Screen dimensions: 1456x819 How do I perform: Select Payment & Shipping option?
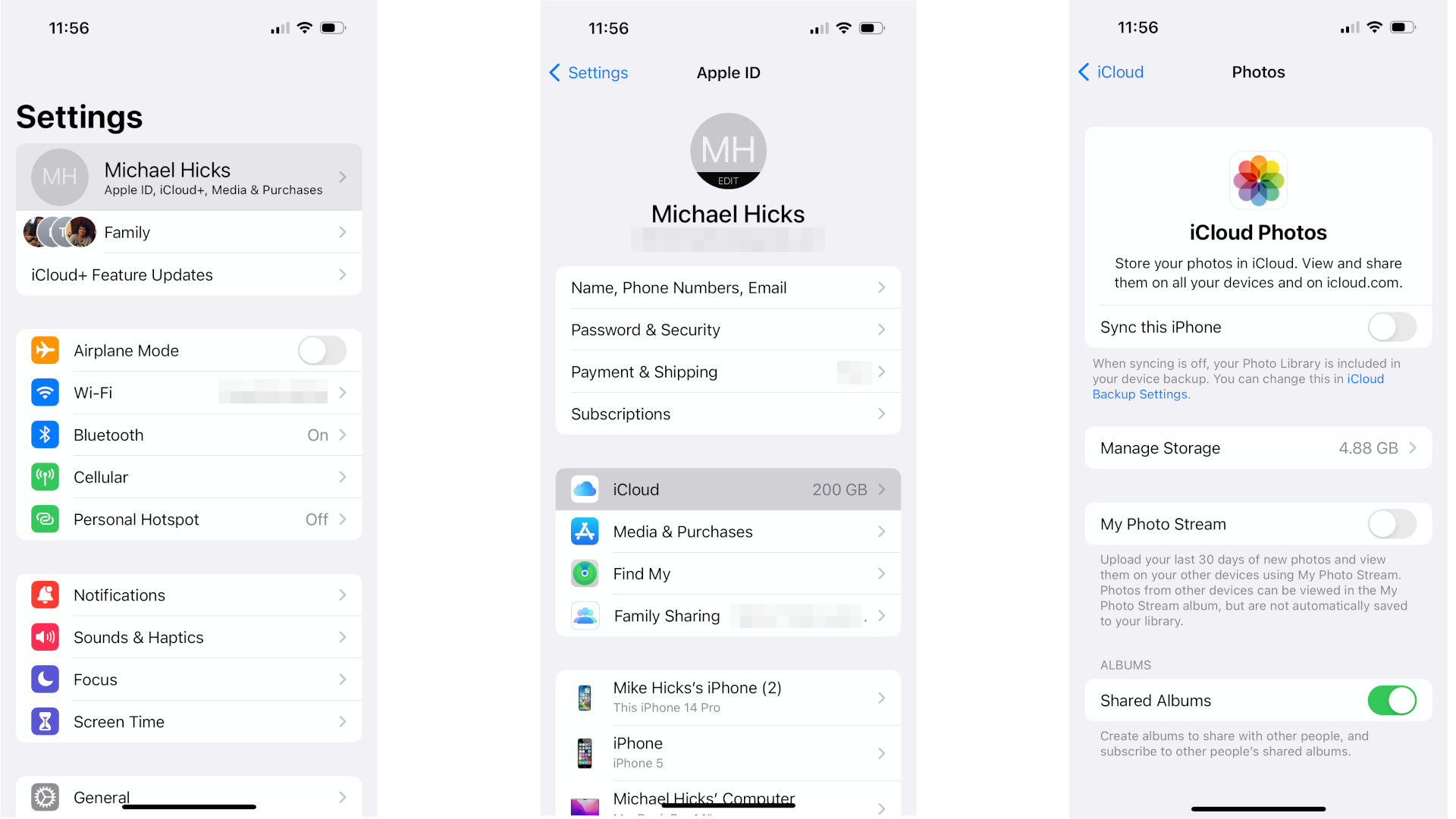(x=728, y=371)
